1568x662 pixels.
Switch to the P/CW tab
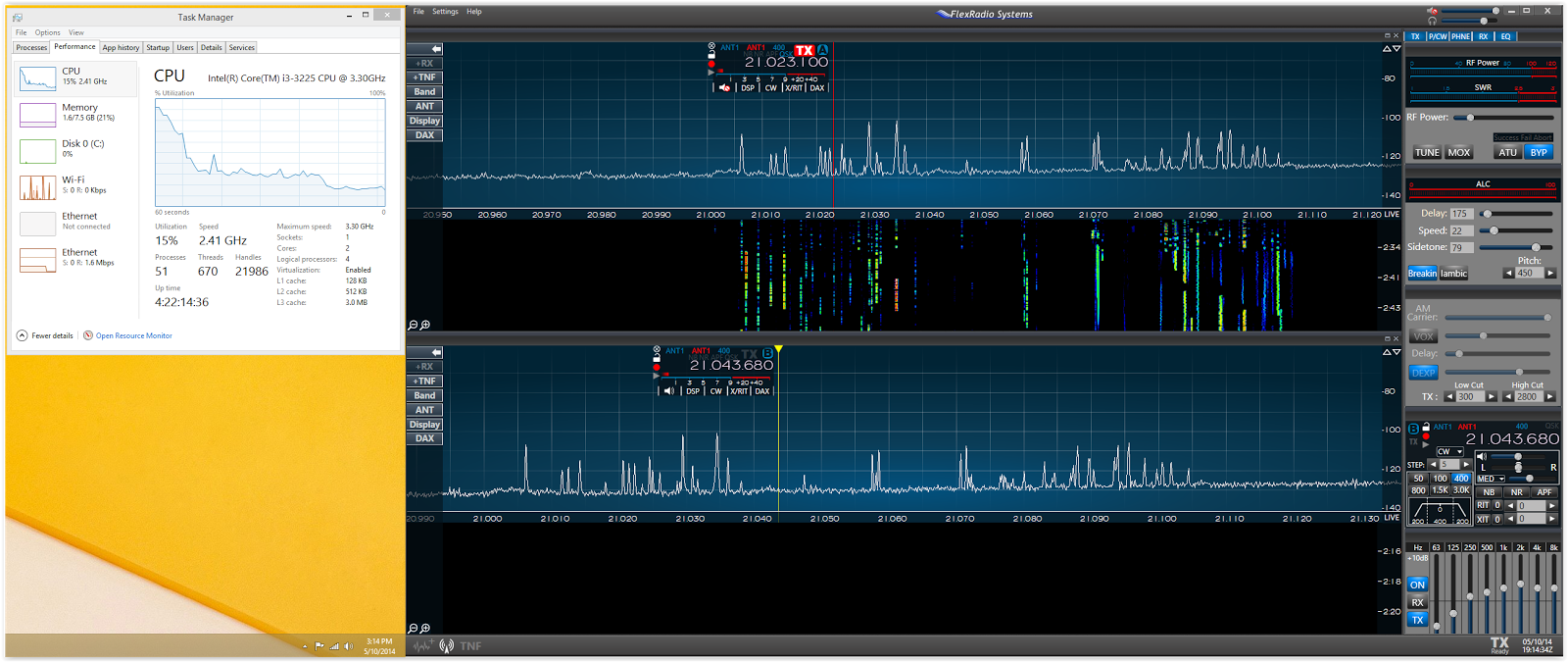click(1437, 36)
